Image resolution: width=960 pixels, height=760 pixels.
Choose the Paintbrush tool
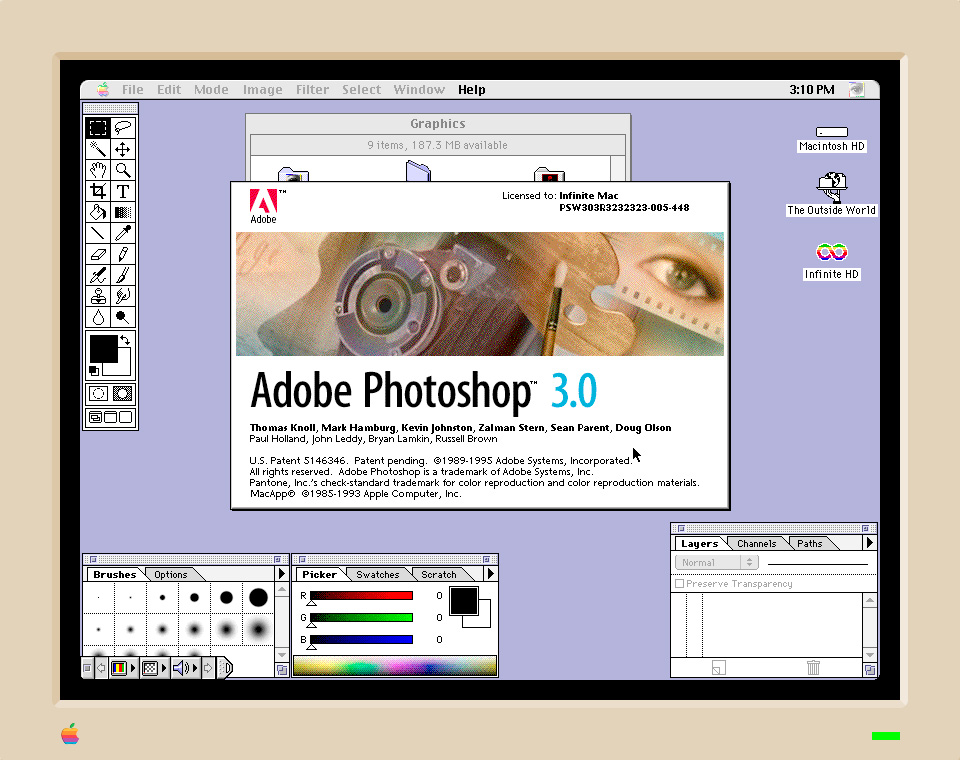tap(122, 275)
